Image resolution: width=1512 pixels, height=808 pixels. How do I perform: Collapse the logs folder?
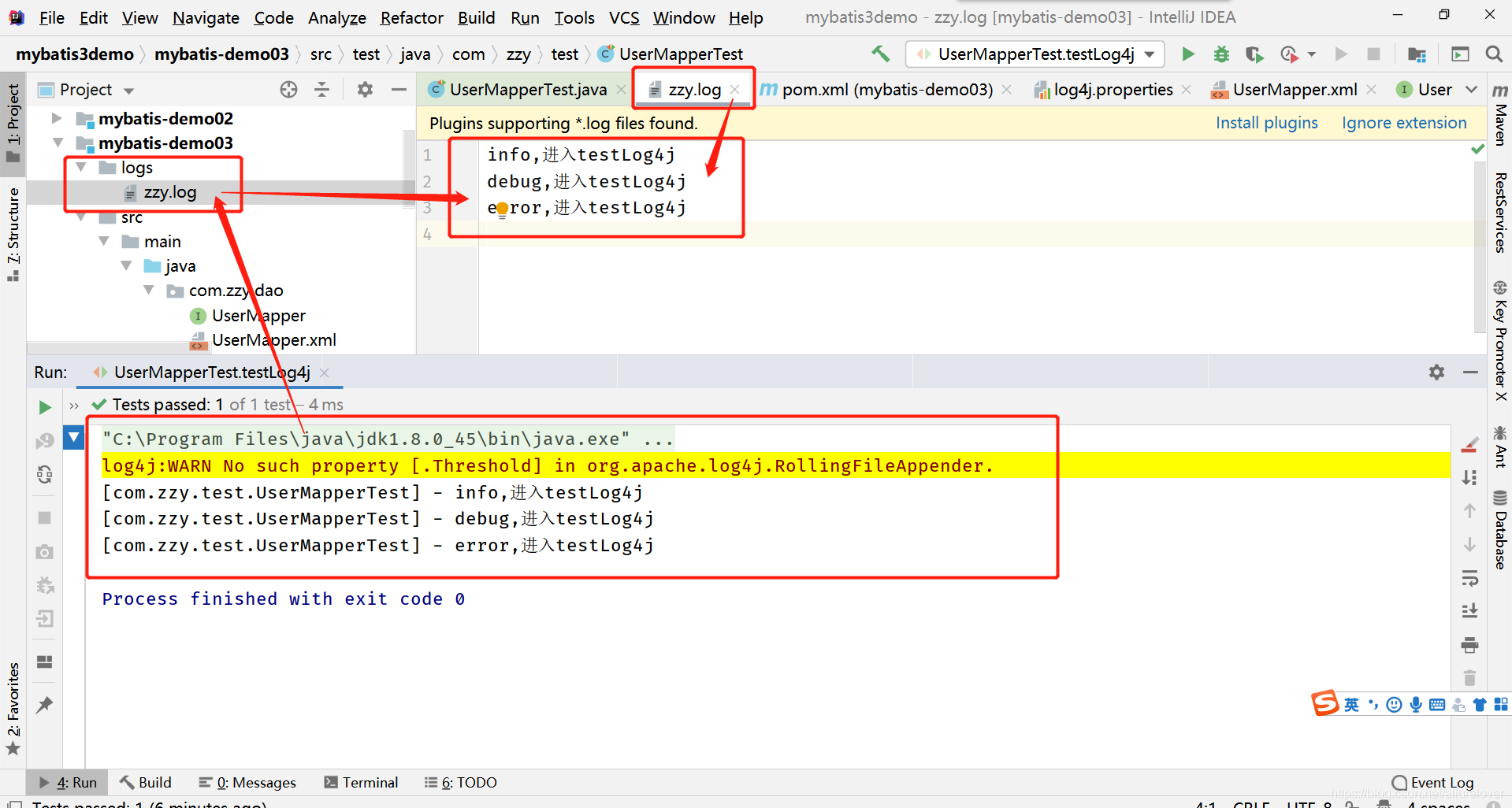(x=80, y=167)
